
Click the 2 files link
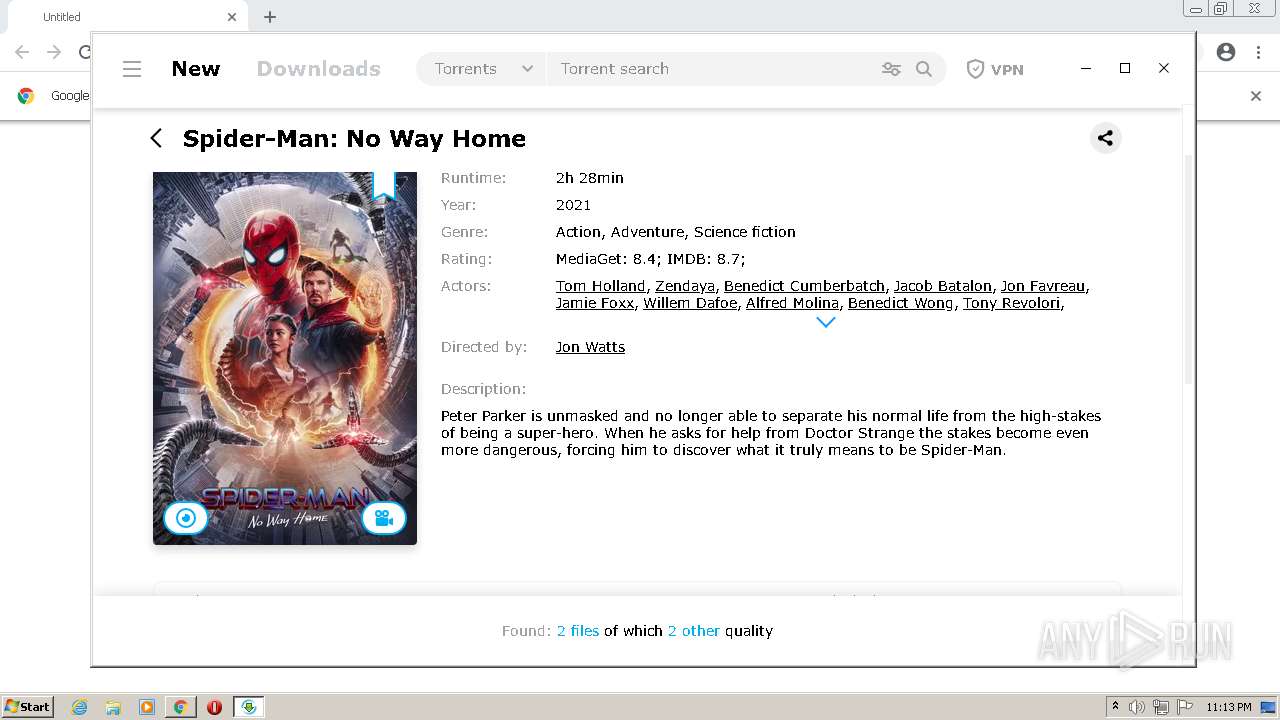pos(578,631)
